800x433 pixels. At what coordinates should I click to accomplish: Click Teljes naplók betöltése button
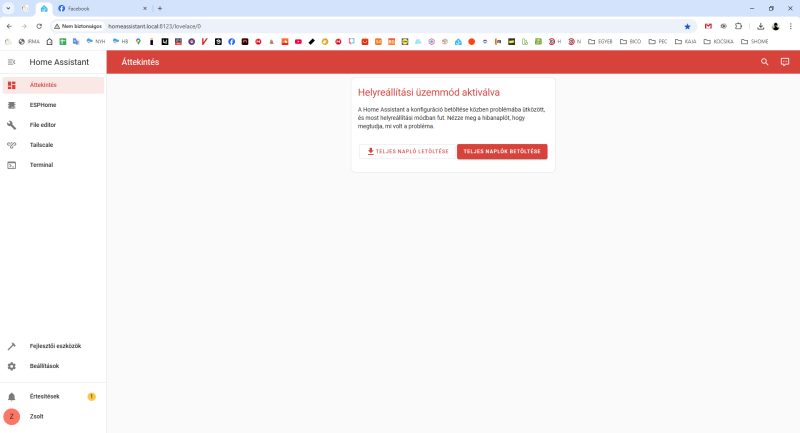pos(502,151)
